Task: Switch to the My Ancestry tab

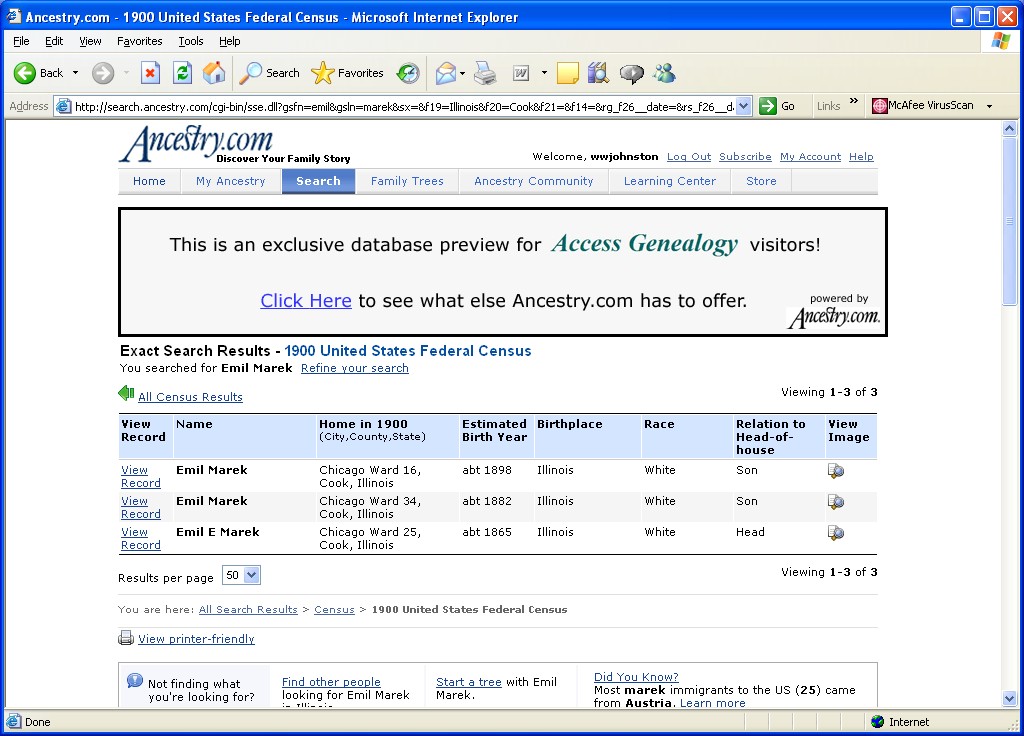Action: (231, 181)
